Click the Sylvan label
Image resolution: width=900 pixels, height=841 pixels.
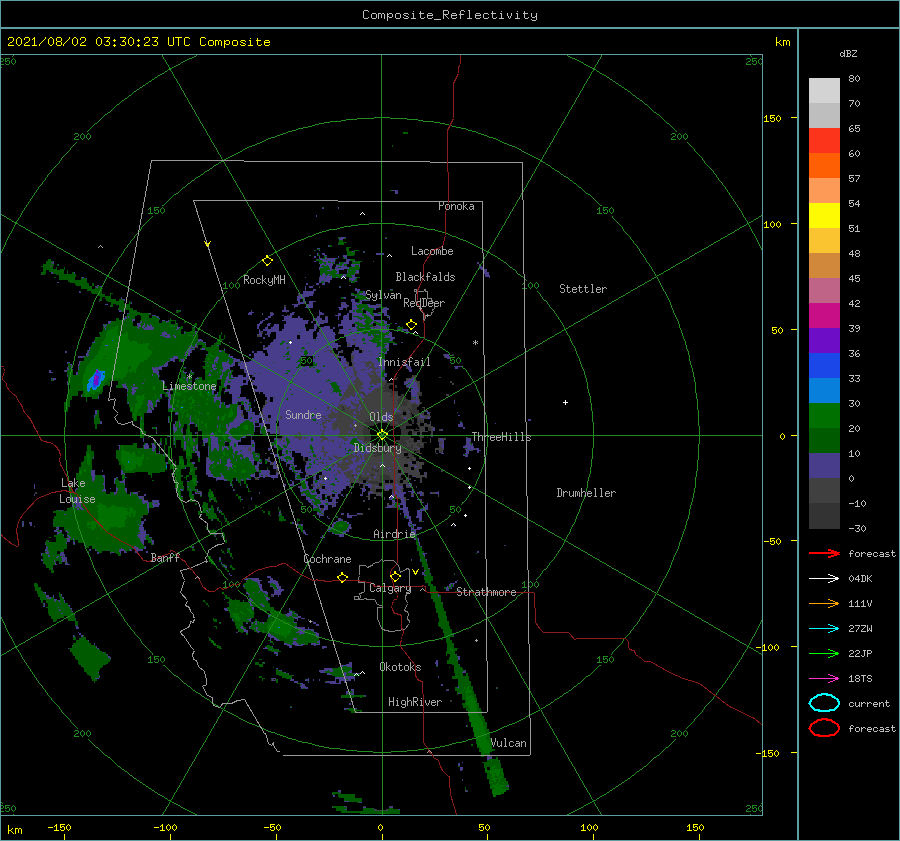383,295
